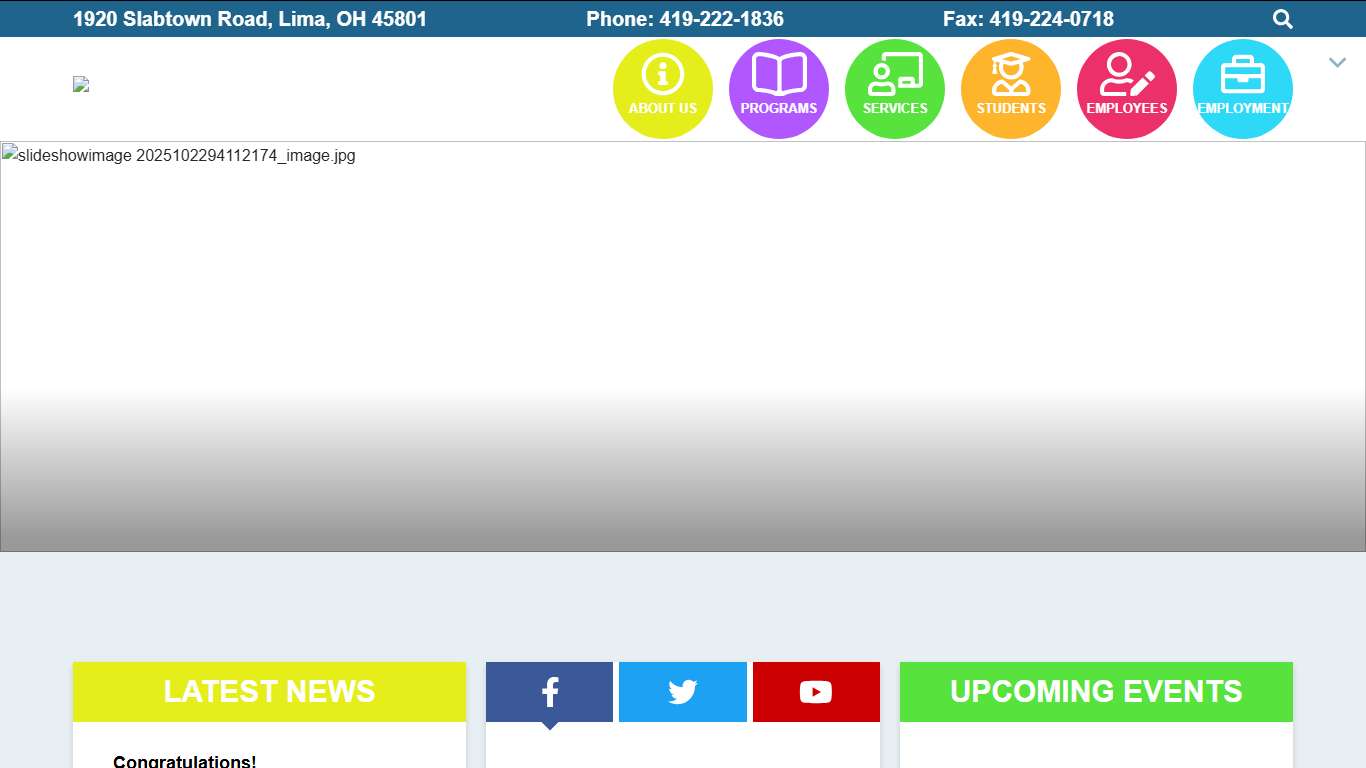Image resolution: width=1366 pixels, height=768 pixels.
Task: Click the Upcoming Events heading
Action: point(1096,691)
